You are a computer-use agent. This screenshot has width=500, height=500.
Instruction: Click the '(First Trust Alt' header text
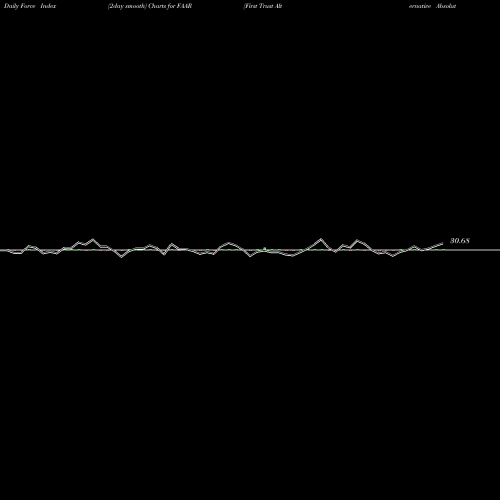pyautogui.click(x=263, y=6)
